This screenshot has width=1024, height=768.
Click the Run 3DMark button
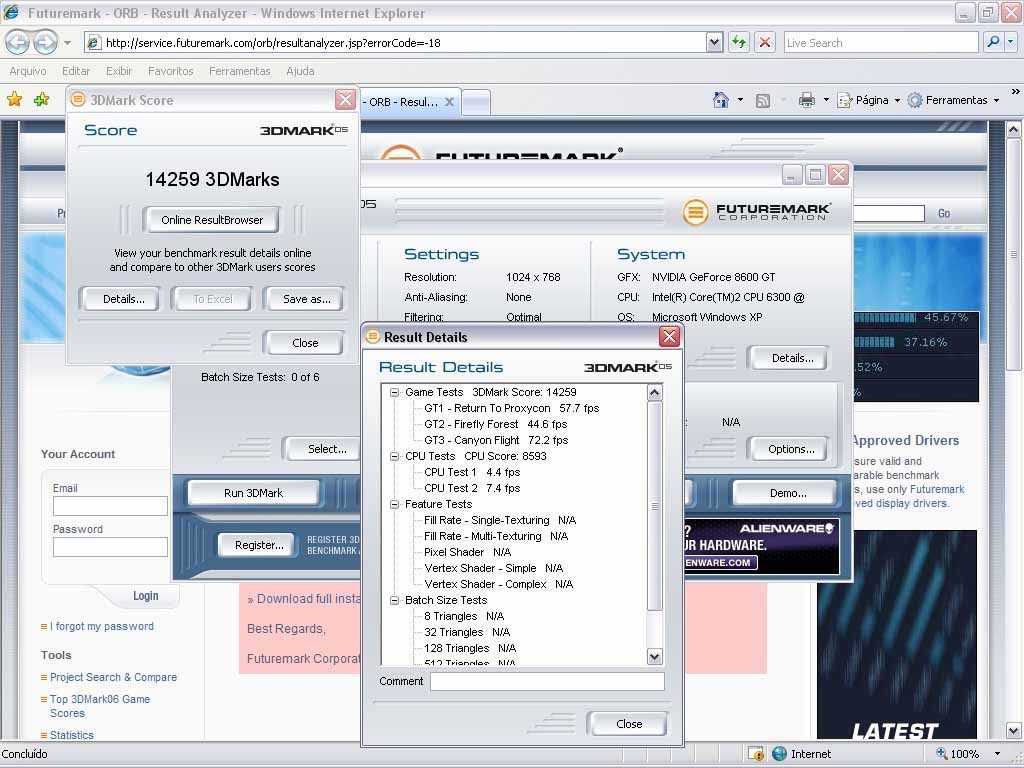click(253, 493)
